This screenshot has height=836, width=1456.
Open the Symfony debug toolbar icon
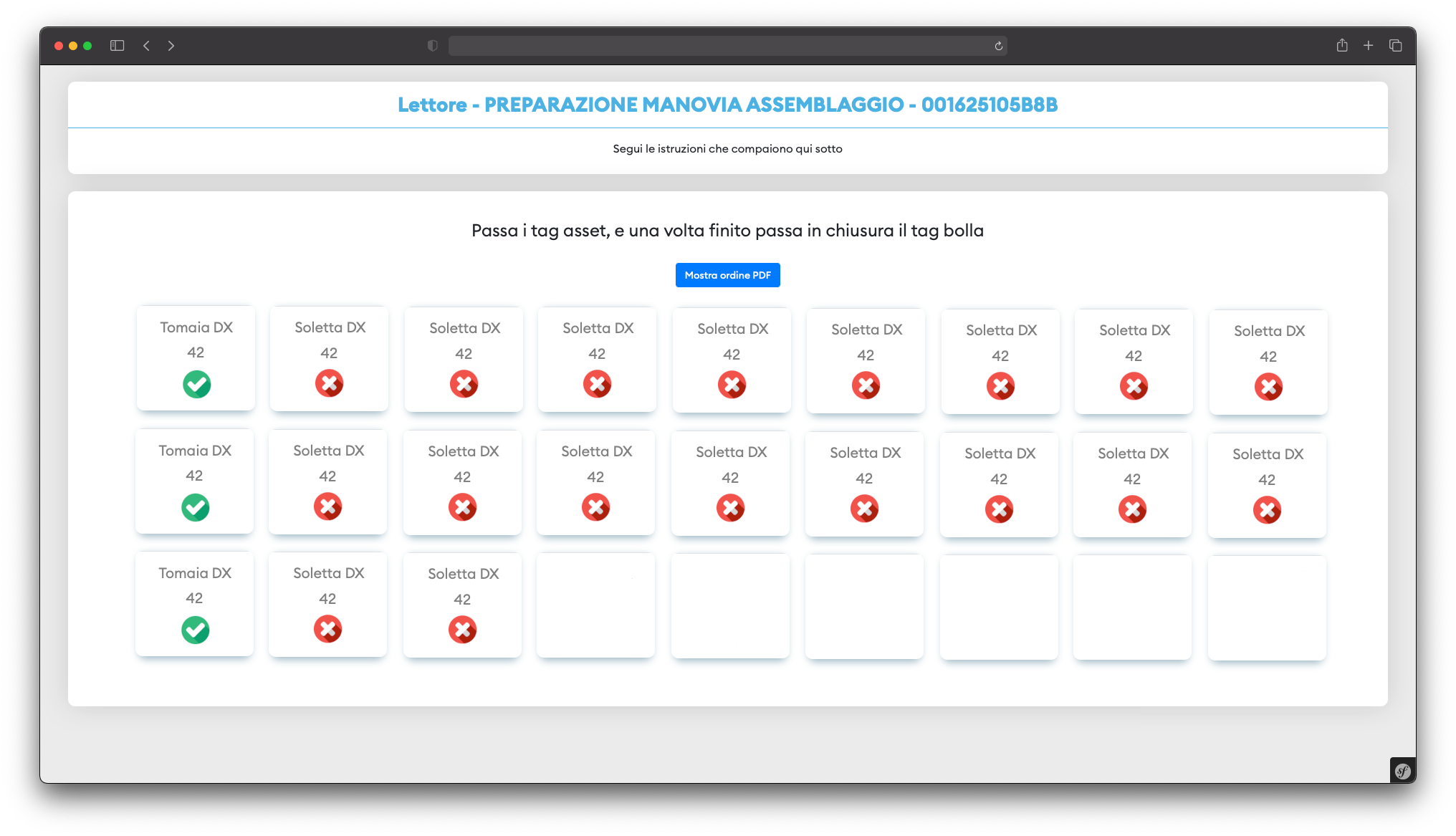pos(1402,771)
